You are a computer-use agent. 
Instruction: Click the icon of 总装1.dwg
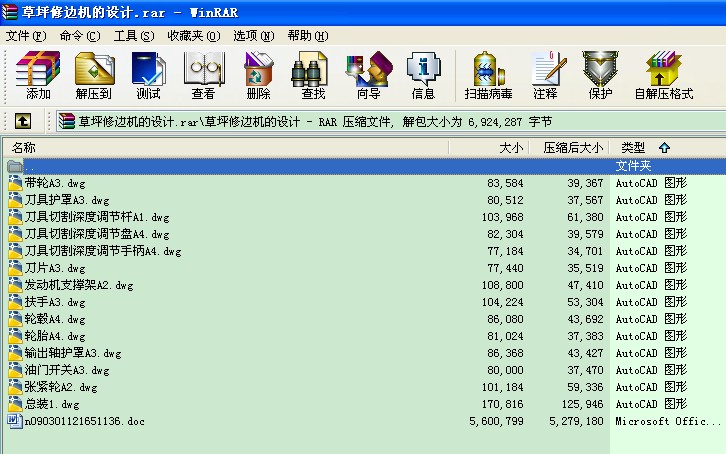15,404
